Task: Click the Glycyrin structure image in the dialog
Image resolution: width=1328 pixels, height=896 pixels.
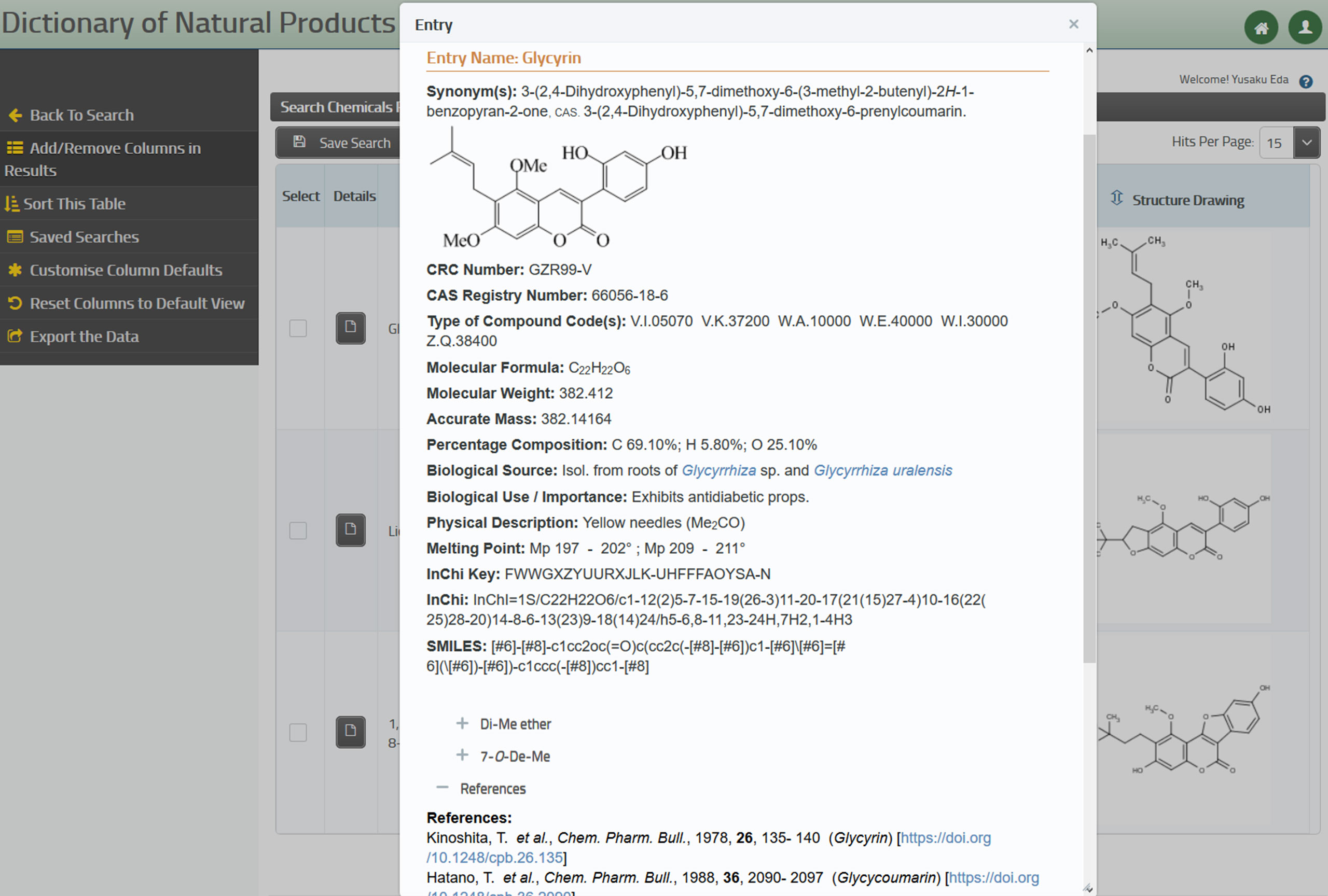Action: pyautogui.click(x=558, y=187)
